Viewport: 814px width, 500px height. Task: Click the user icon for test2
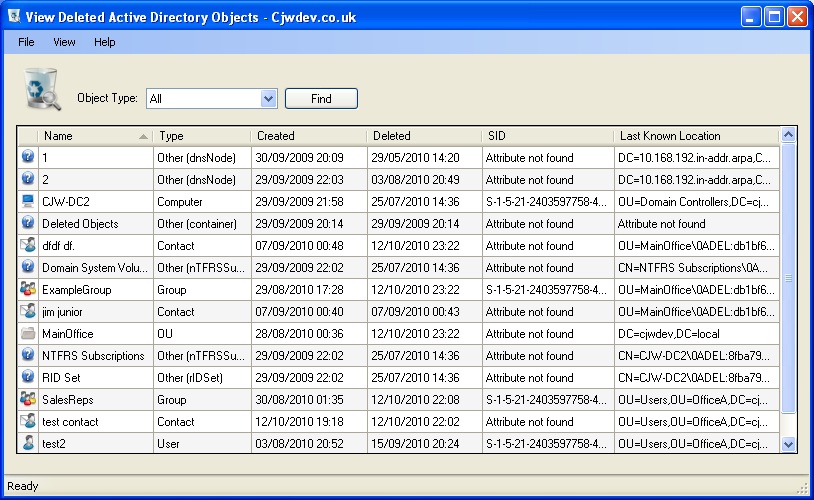(28, 444)
